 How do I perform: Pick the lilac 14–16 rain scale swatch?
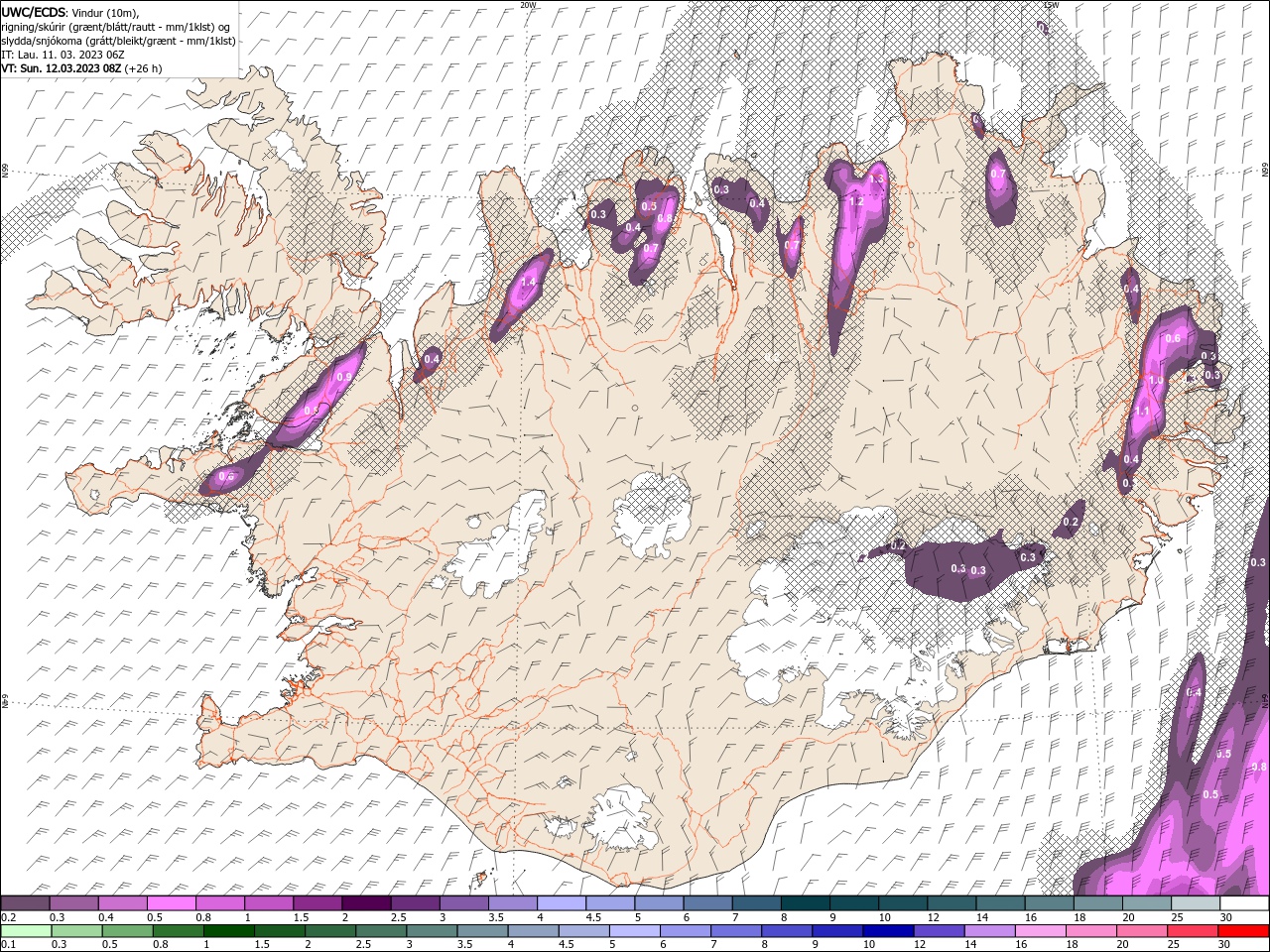[990, 931]
